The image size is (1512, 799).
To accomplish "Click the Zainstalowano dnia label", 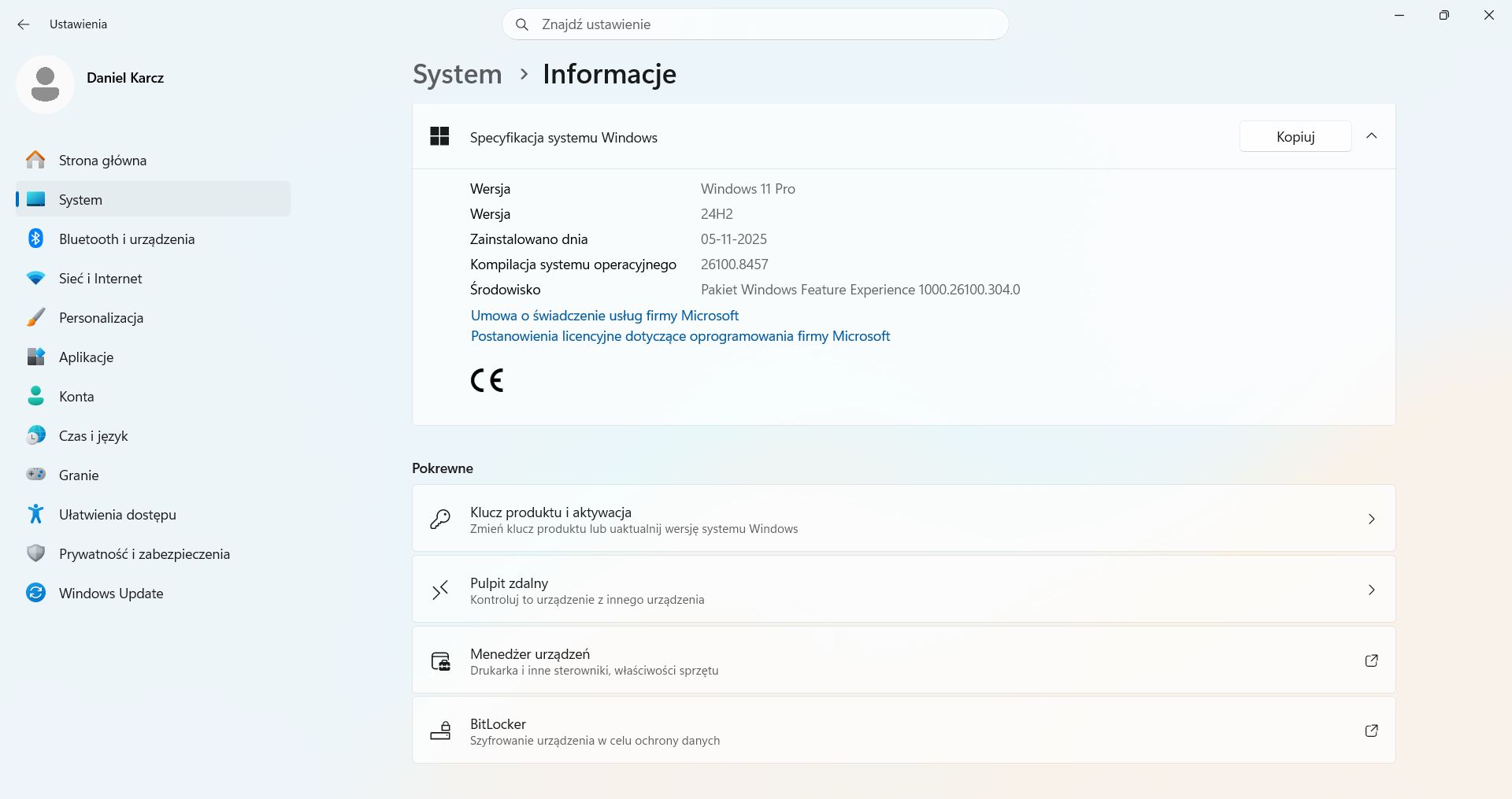I will click(x=529, y=239).
